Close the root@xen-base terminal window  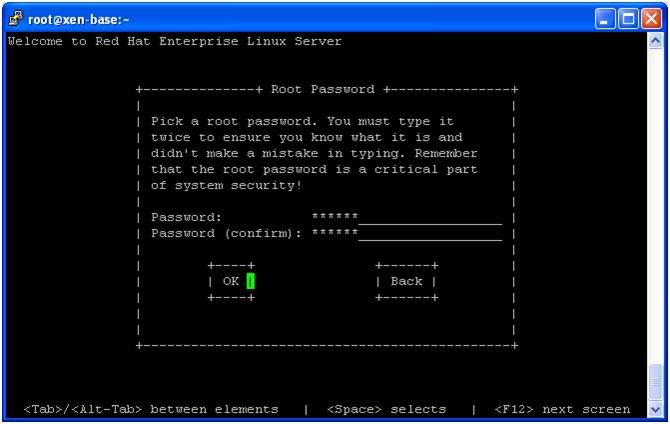point(651,19)
